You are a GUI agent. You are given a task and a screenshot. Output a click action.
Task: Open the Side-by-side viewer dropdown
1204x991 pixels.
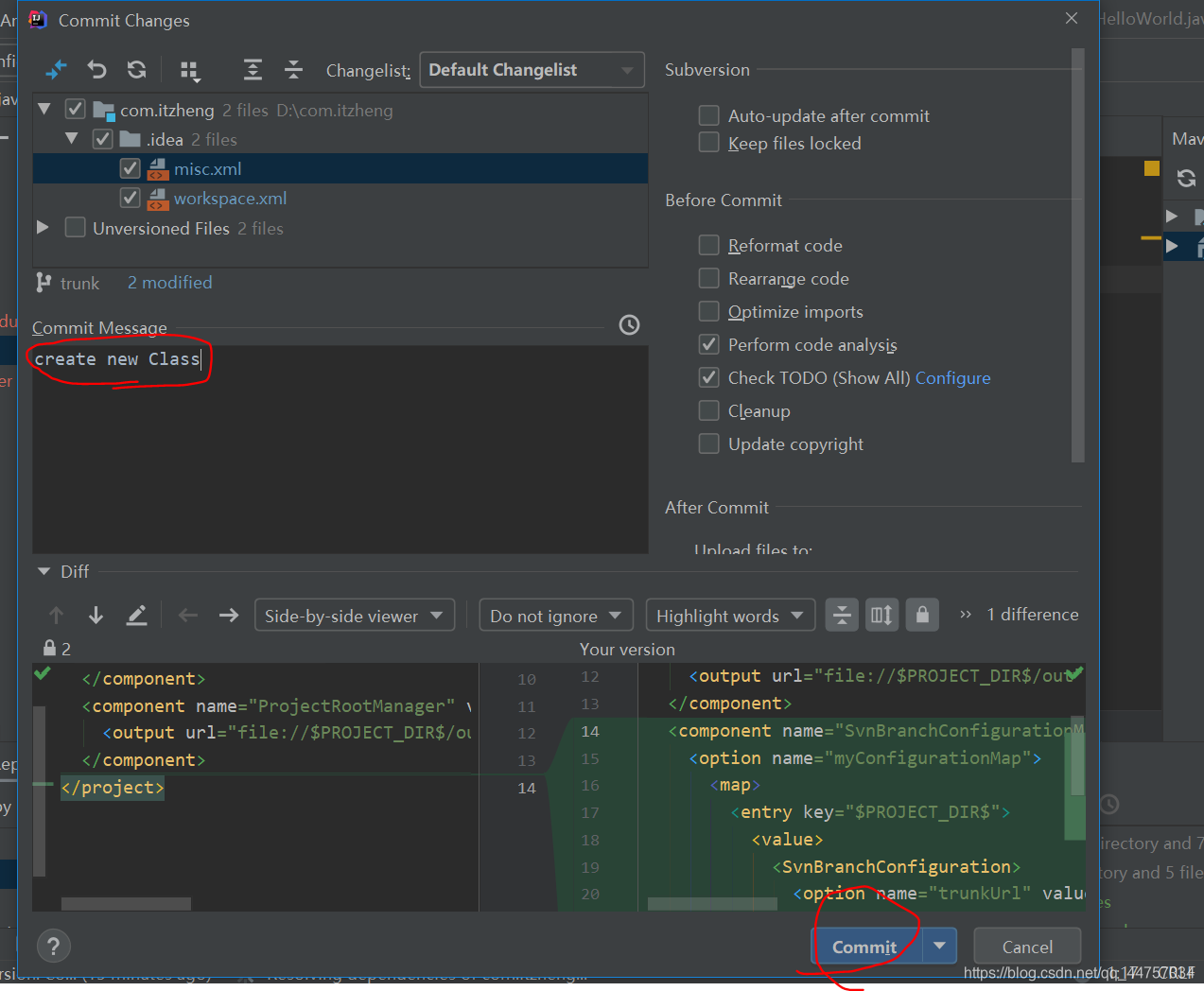click(354, 616)
